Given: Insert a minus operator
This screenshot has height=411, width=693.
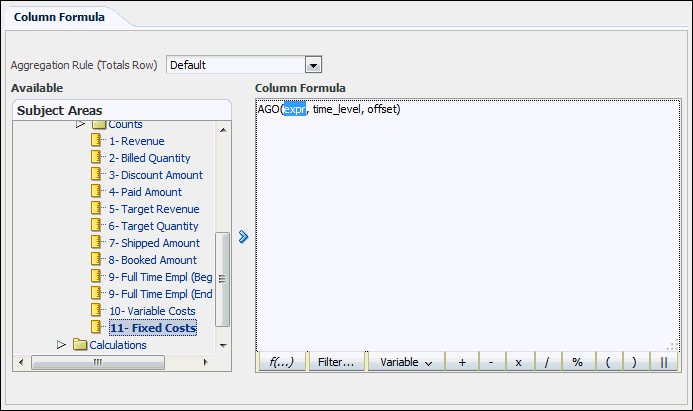Looking at the screenshot, I should pyautogui.click(x=491, y=362).
